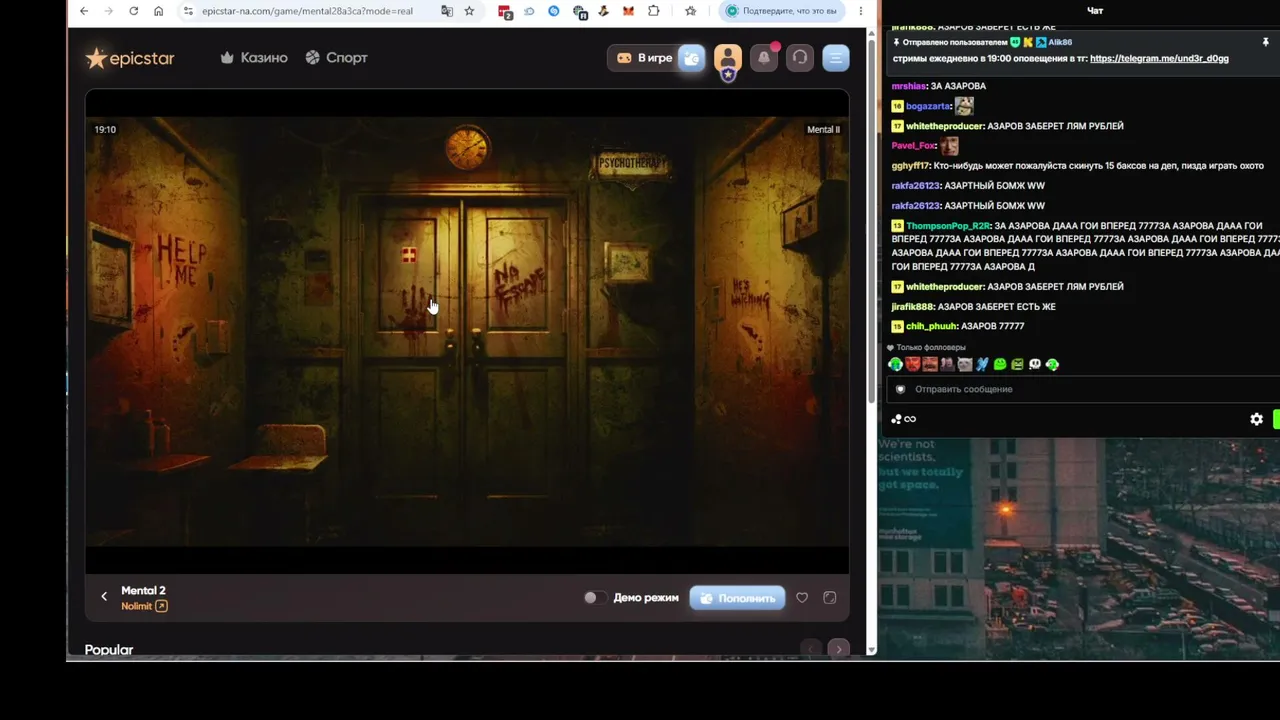Screen dimensions: 1280x720
Task: Open the telegram.me link in pinned message
Action: 1159,58
